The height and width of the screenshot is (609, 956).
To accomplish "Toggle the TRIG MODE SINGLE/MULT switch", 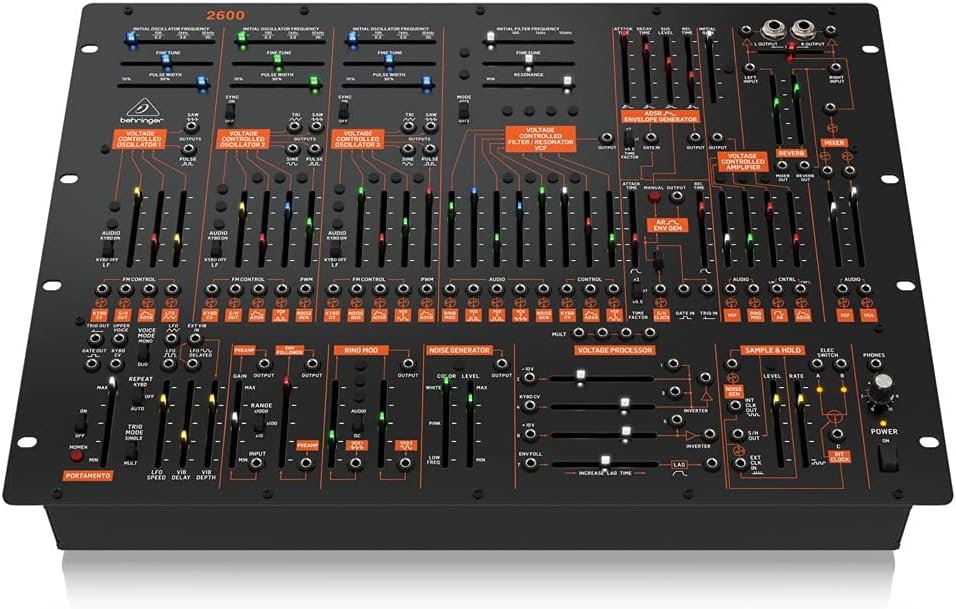I will tap(132, 452).
